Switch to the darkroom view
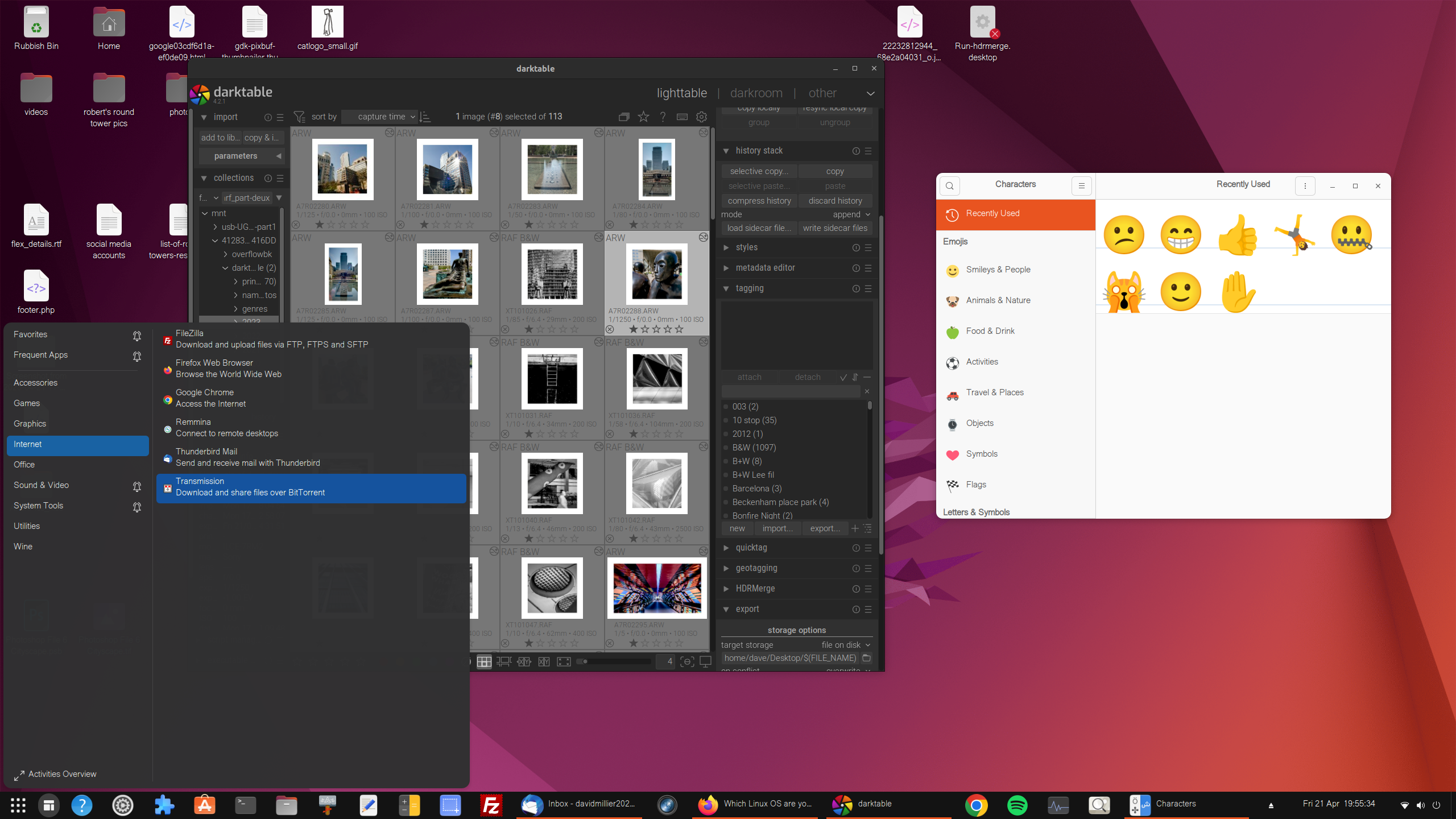The height and width of the screenshot is (819, 1456). click(x=756, y=93)
